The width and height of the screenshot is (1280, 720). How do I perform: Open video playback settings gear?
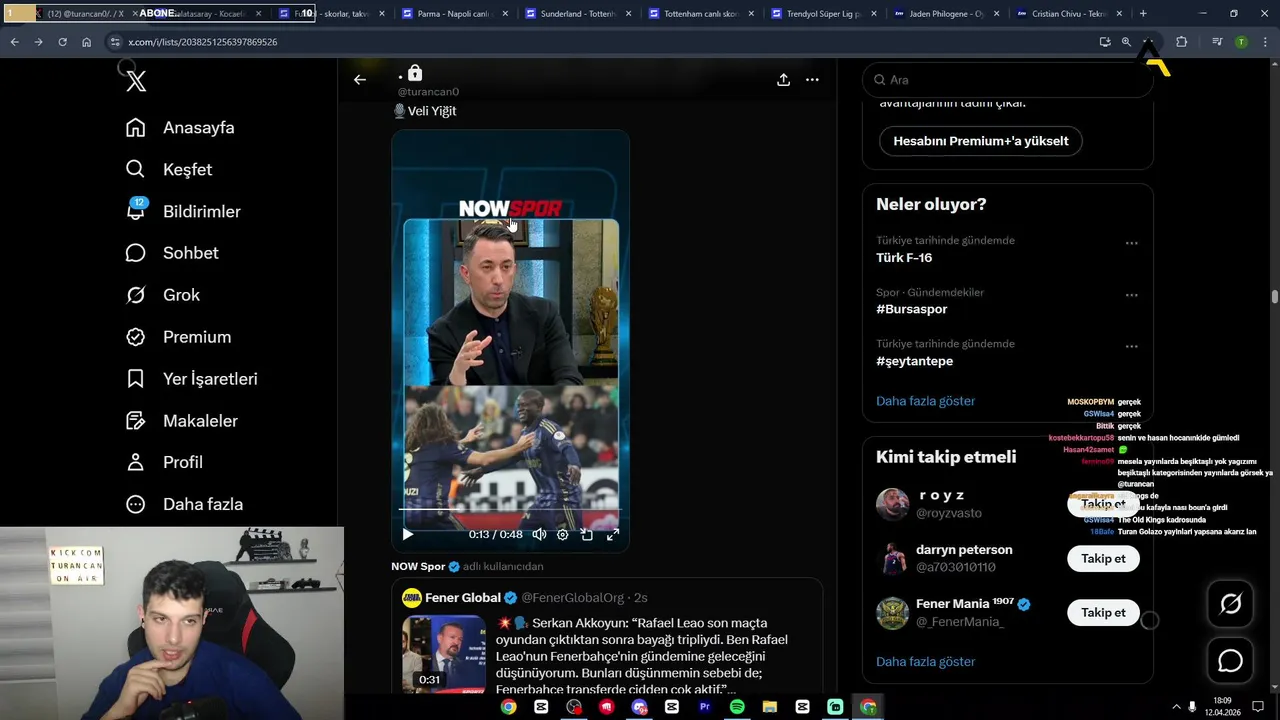pyautogui.click(x=563, y=535)
